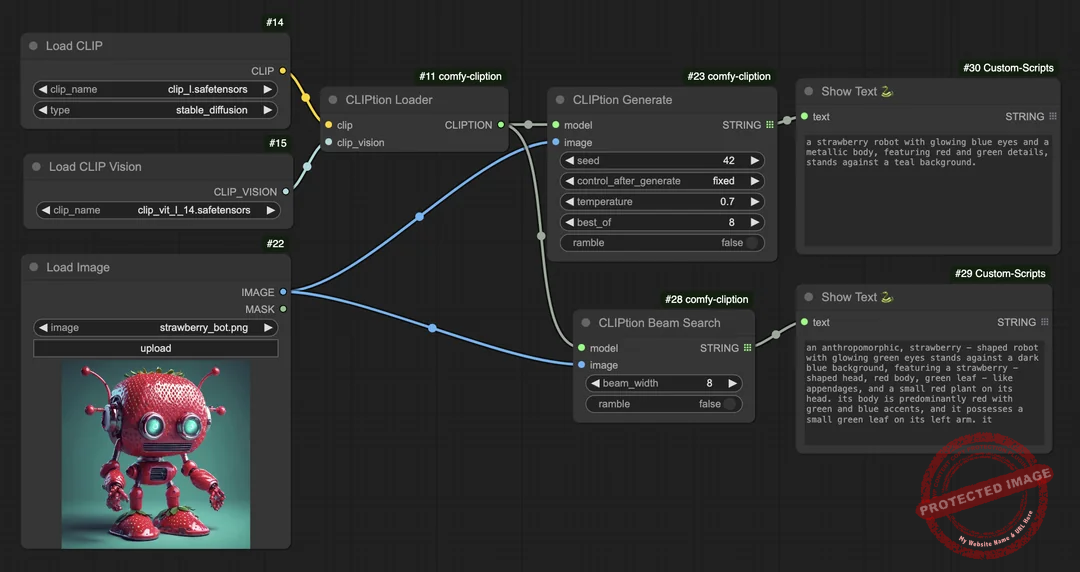Open control_after_generate fixed selector
This screenshot has width=1080, height=572.
(x=662, y=181)
